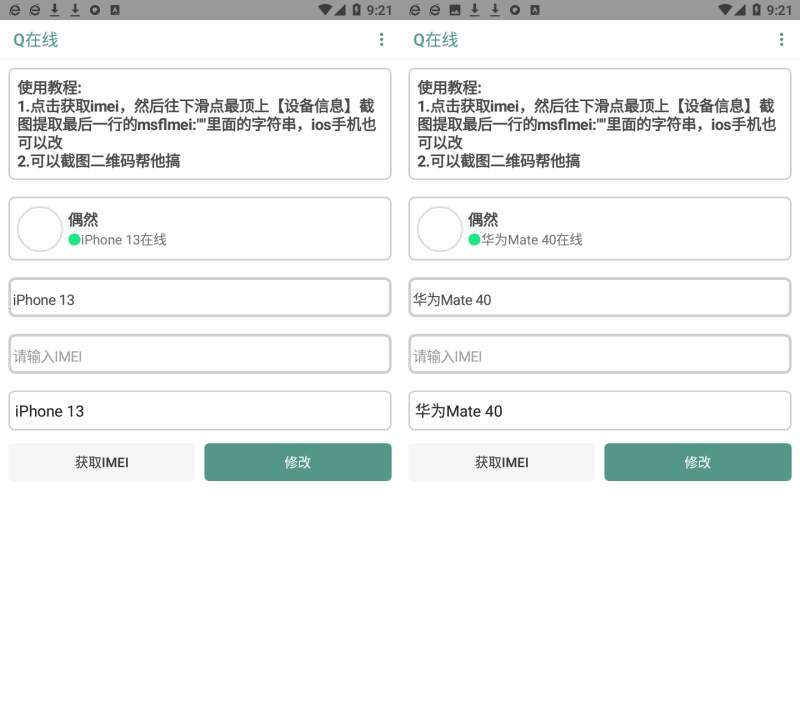This screenshot has width=800, height=711.
Task: Focus the 请输入IMEI field in right screen
Action: pos(600,354)
